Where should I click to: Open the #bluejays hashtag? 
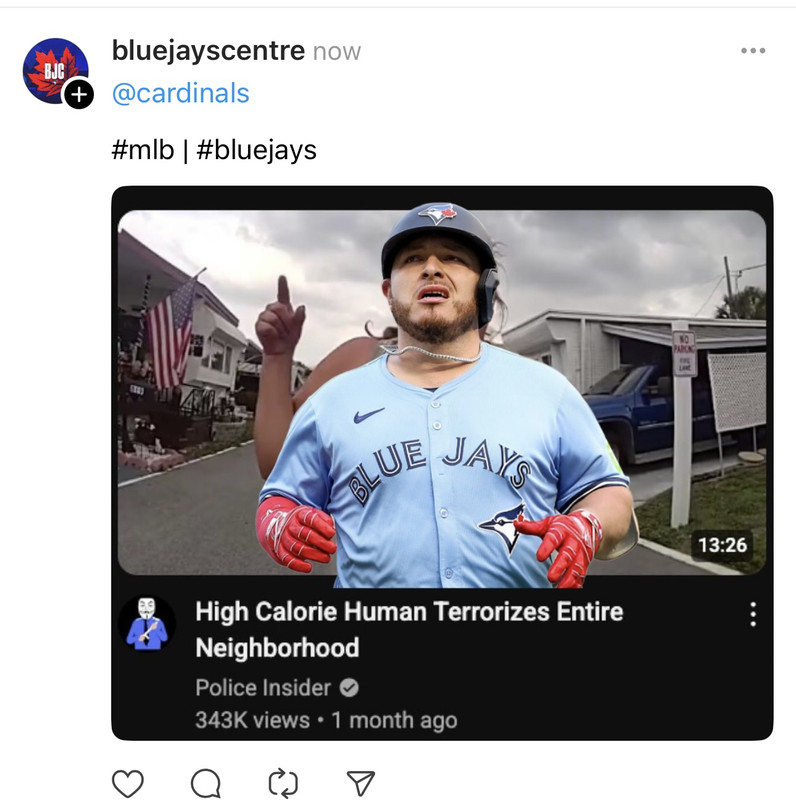coord(256,150)
